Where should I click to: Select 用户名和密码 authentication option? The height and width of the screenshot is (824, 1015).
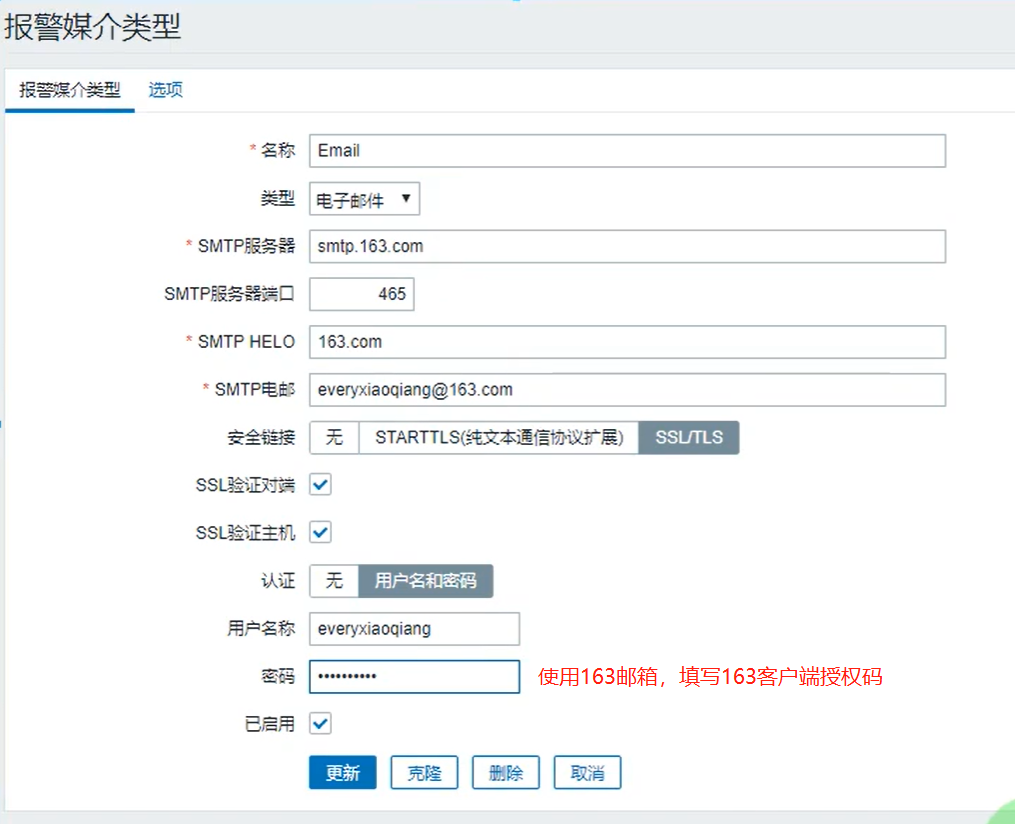425,581
